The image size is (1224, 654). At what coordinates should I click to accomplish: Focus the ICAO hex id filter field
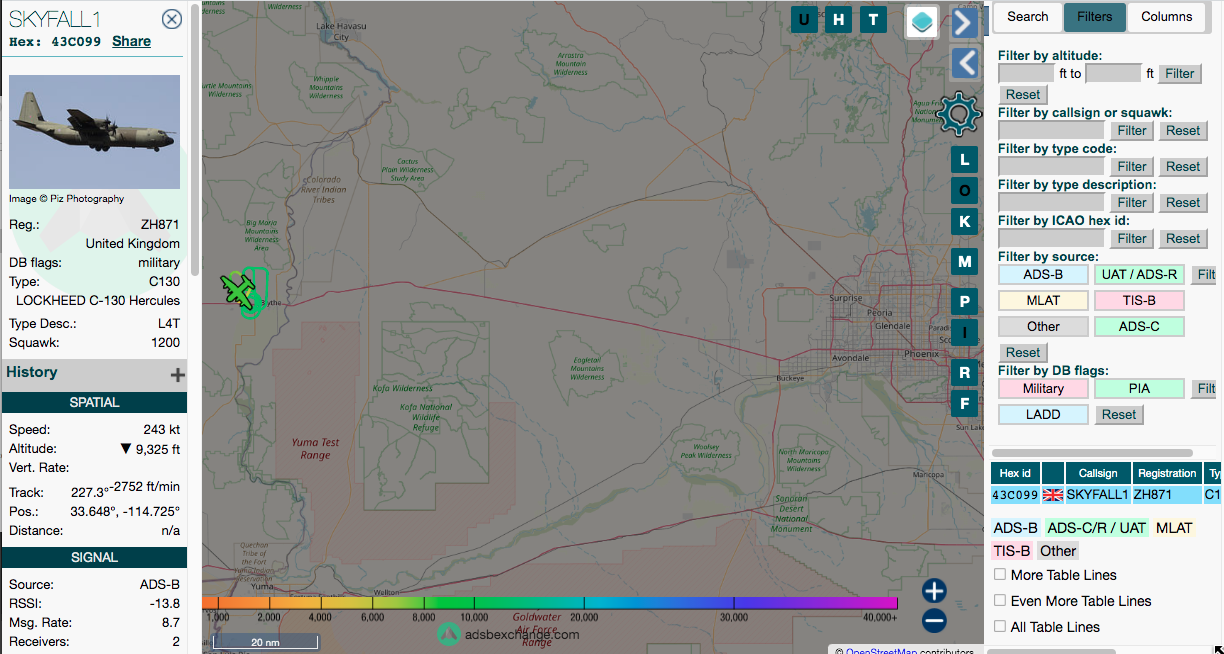coord(1051,238)
